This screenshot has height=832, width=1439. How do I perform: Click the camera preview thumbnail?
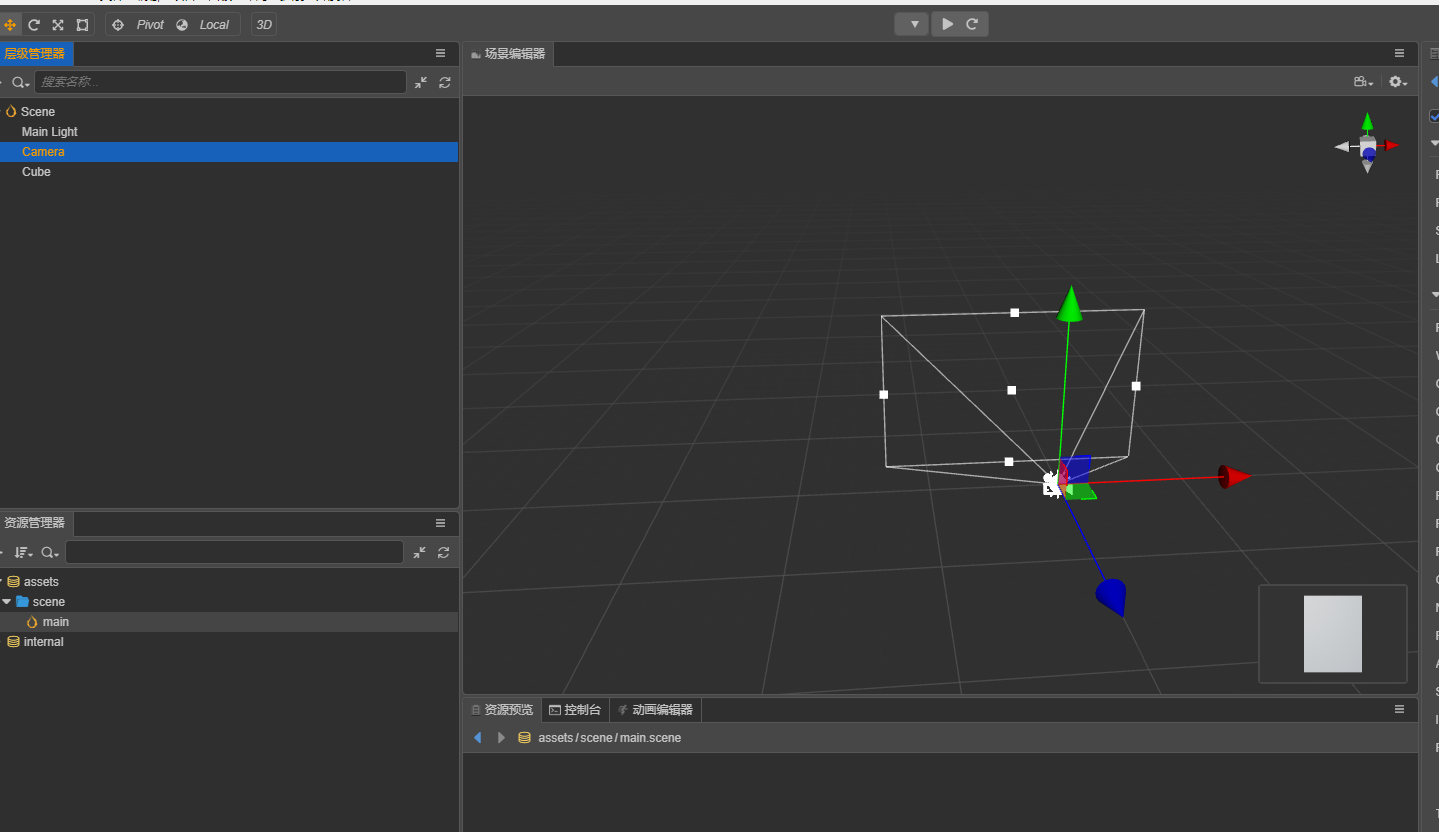tap(1333, 634)
